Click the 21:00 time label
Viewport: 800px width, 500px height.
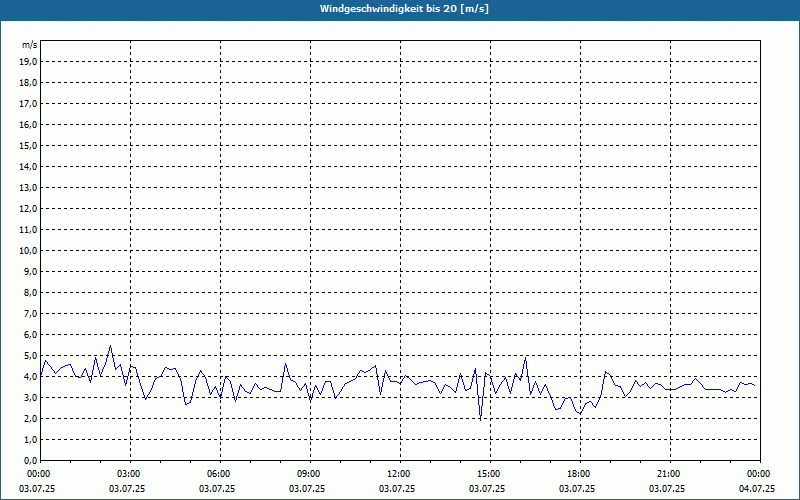[667, 474]
